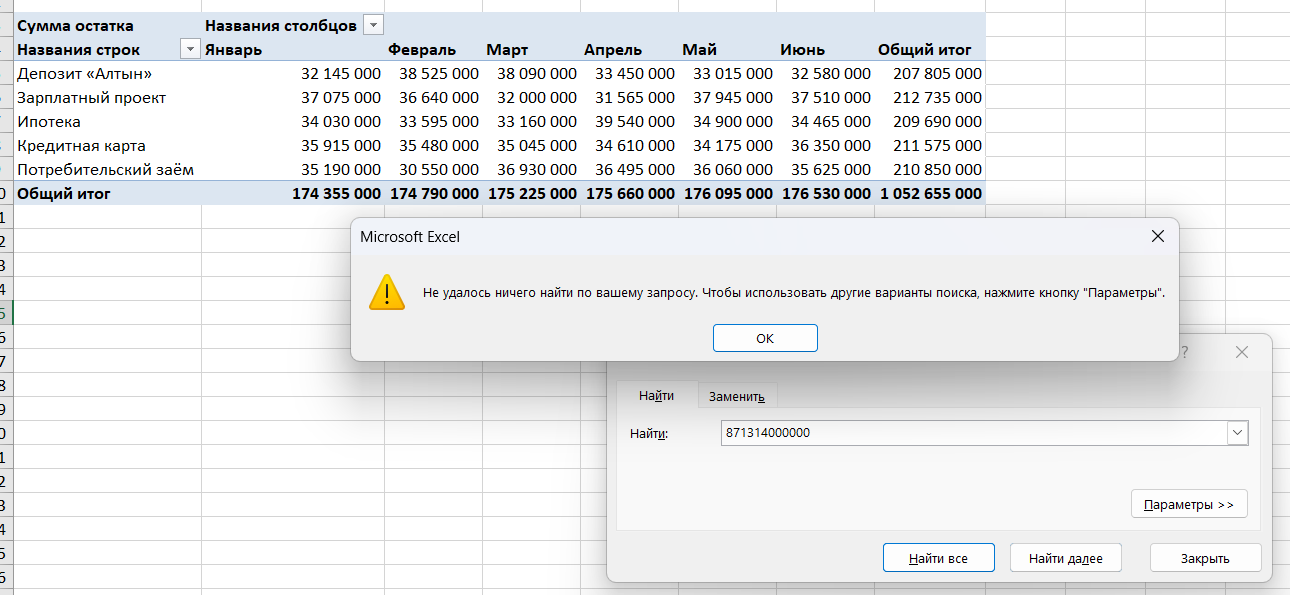The image size is (1290, 595).
Task: Switch to the Заменить tab
Action: (737, 396)
